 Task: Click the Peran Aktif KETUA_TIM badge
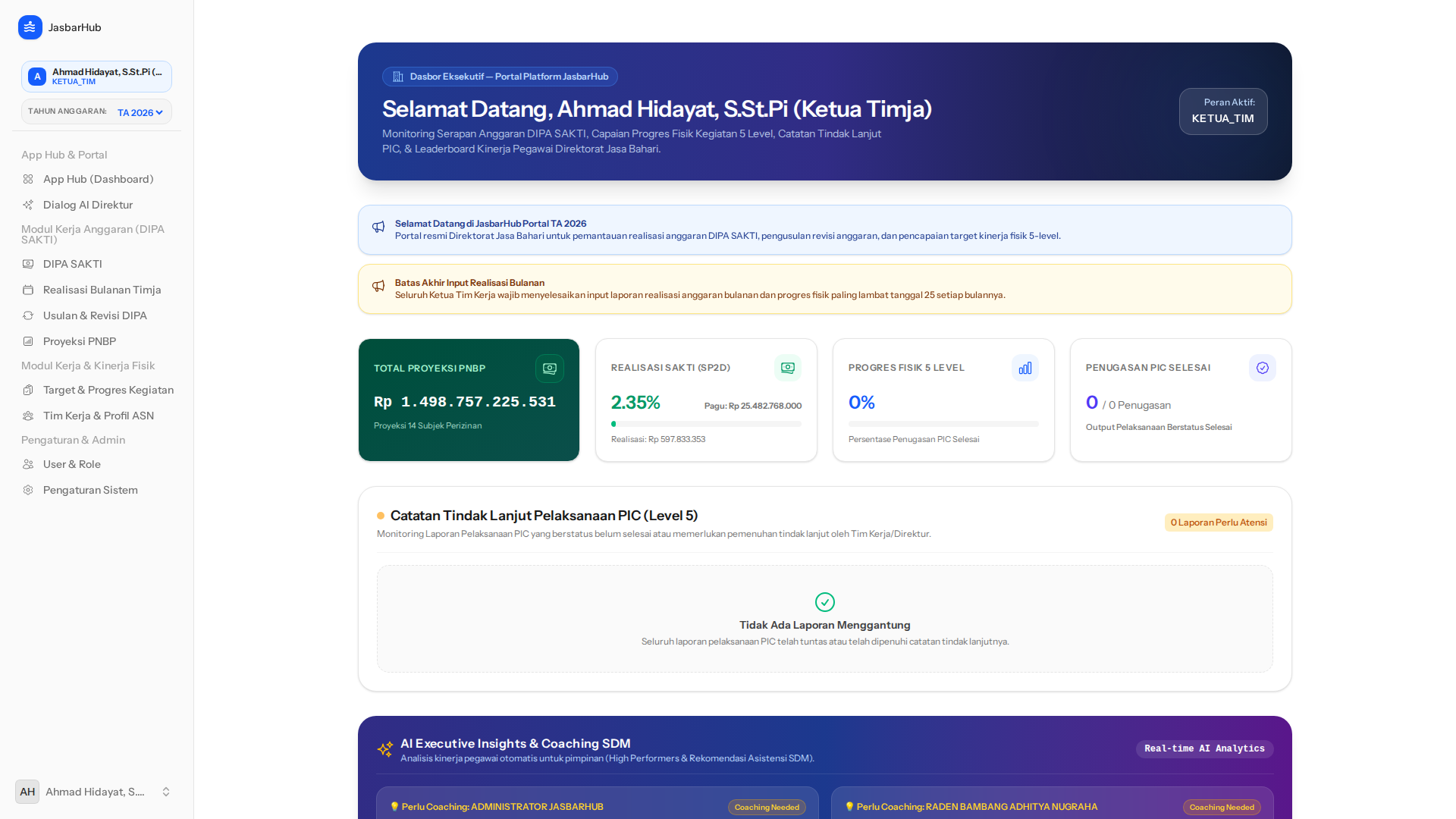point(1223,111)
